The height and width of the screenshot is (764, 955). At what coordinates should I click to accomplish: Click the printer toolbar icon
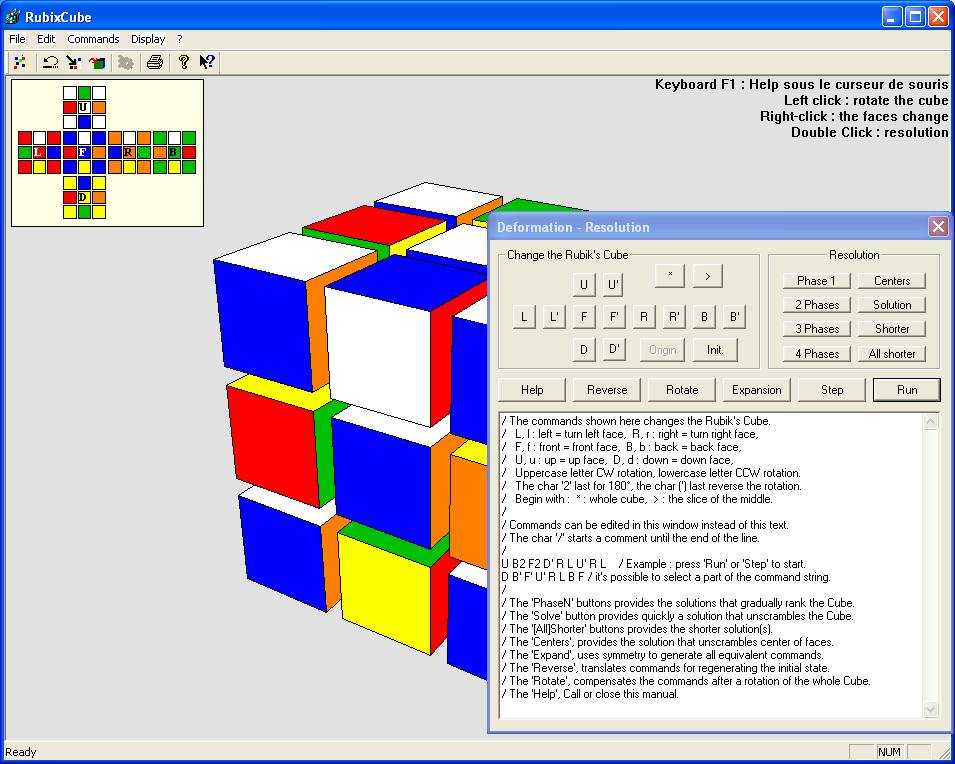(155, 62)
